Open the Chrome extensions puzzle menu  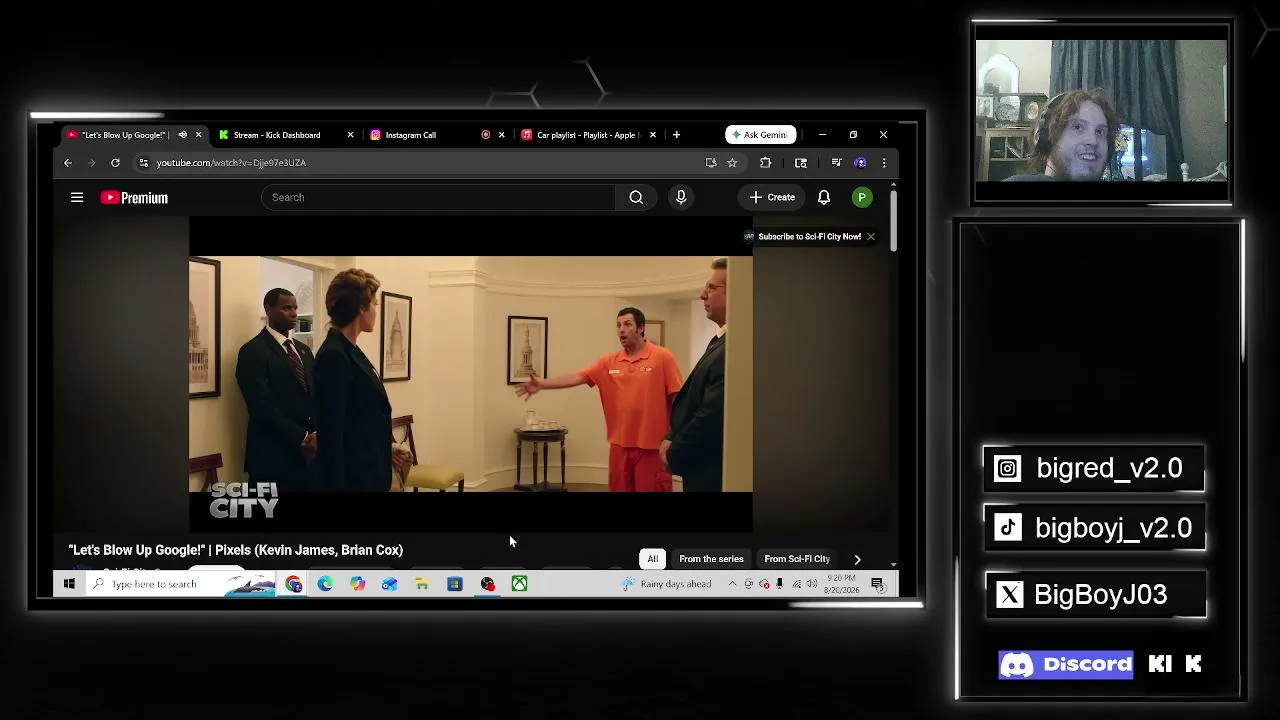(766, 163)
